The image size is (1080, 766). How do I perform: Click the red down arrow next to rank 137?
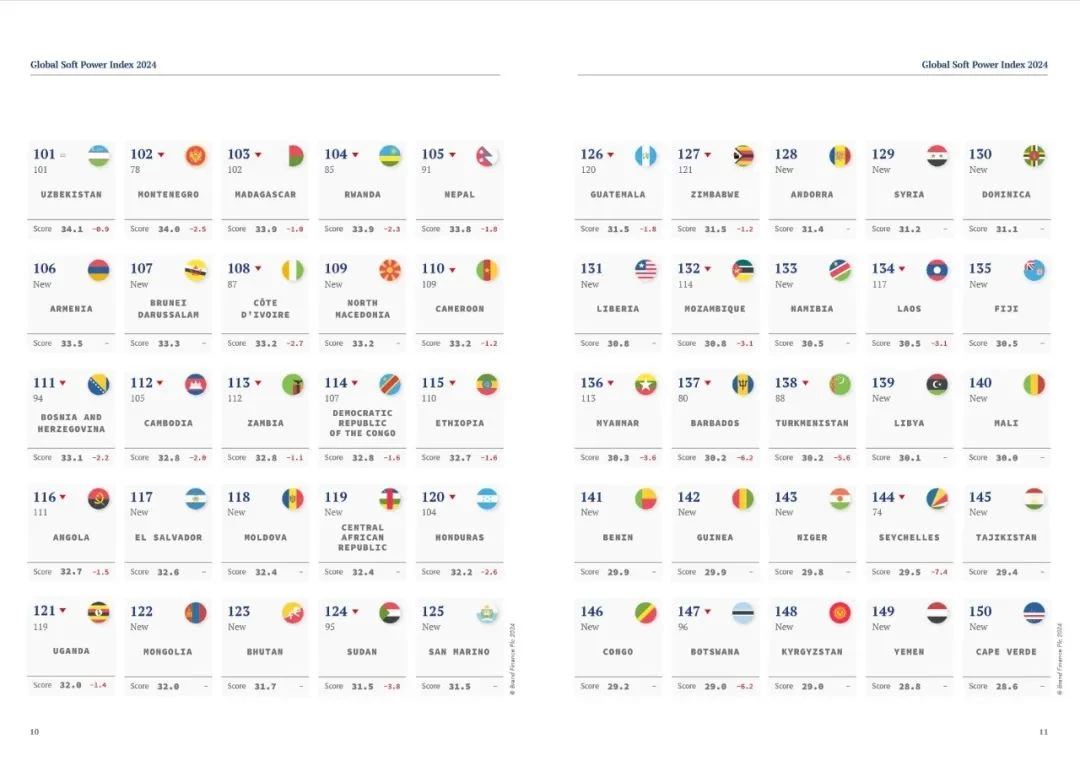click(x=708, y=383)
